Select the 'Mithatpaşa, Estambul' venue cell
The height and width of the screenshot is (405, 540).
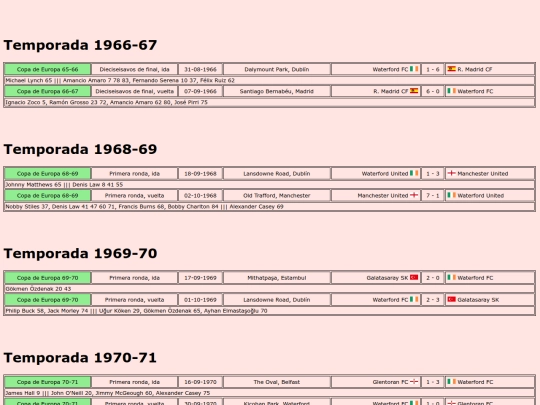click(x=277, y=278)
